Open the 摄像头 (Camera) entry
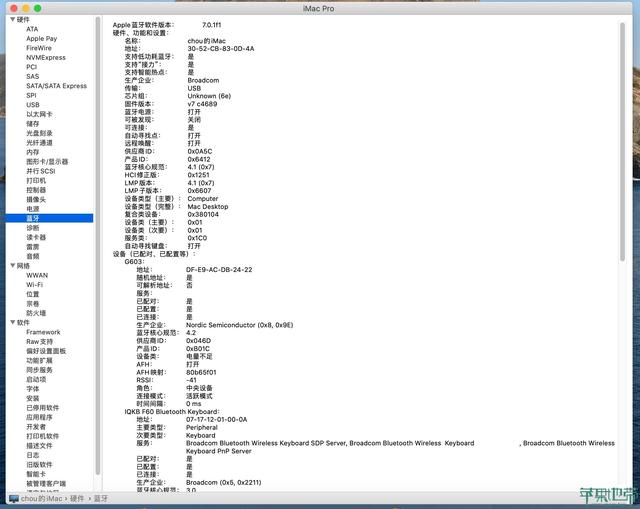The image size is (640, 509). [x=36, y=199]
